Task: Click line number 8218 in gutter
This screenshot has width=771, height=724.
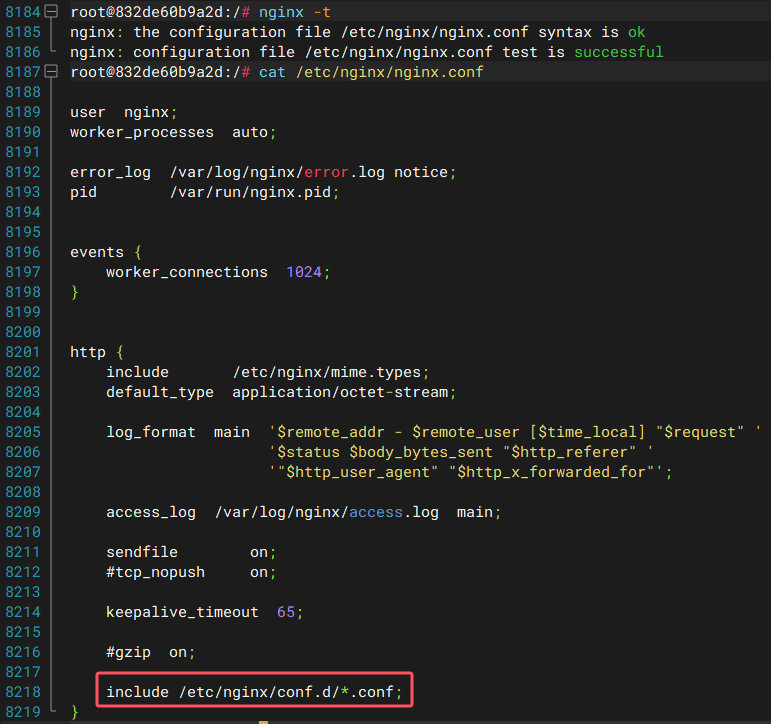Action: click(x=23, y=692)
